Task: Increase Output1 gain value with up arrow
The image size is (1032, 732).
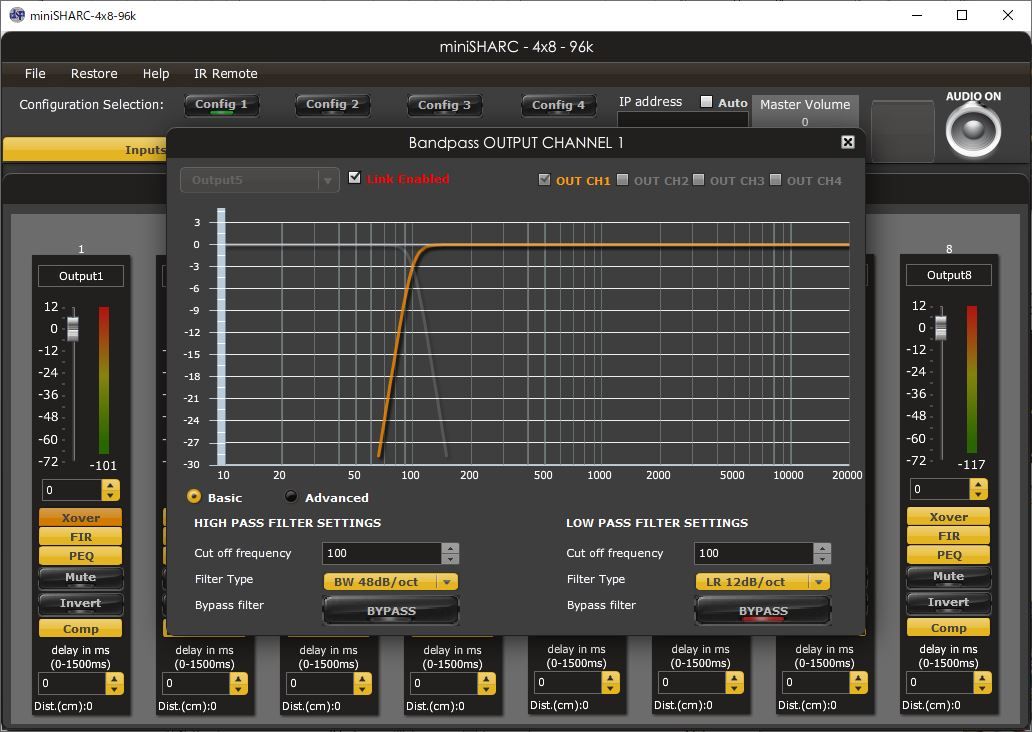Action: [111, 485]
